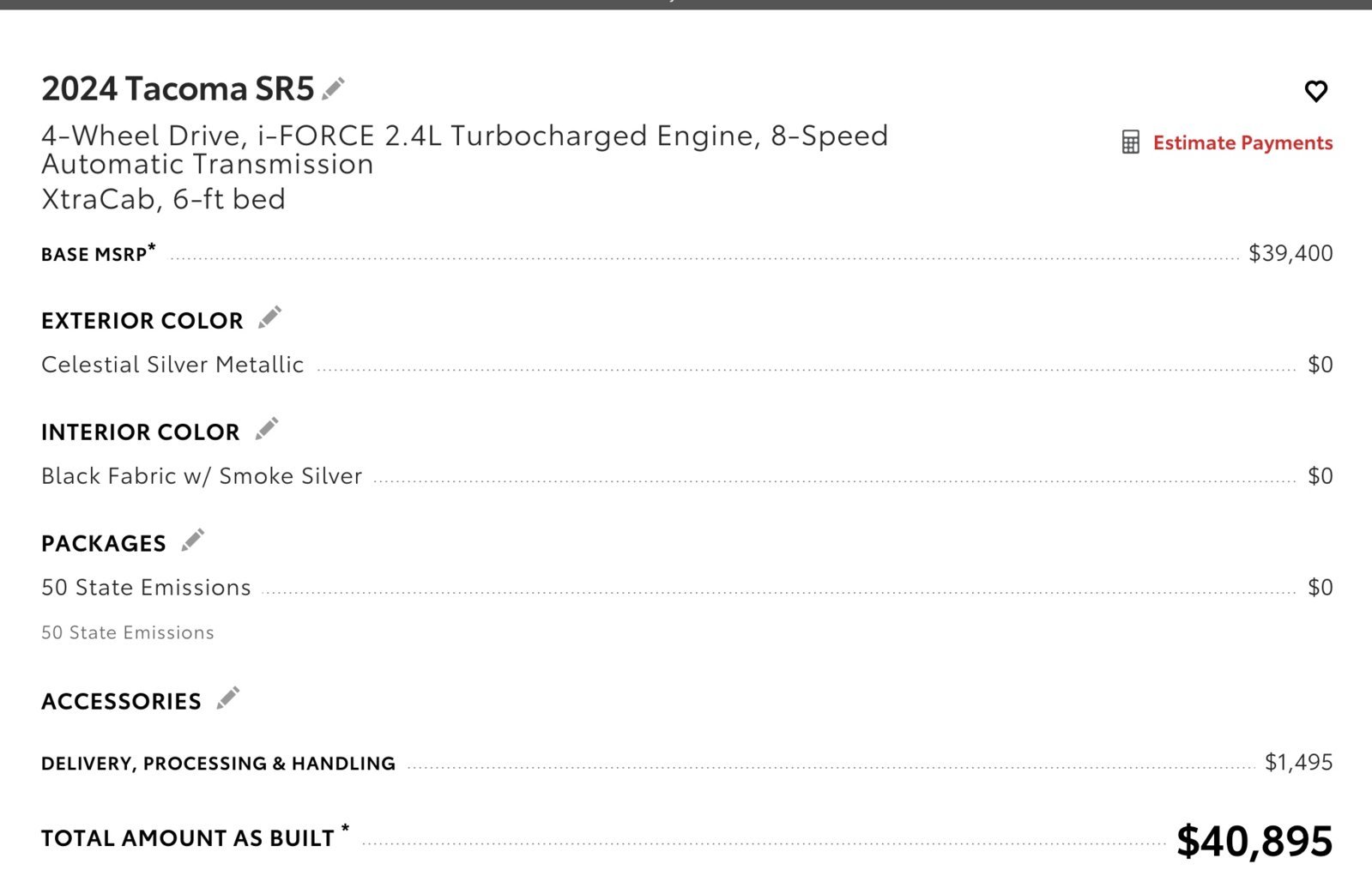Click the Delivery, Processing & Handling label
The image size is (1372, 870).
pyautogui.click(x=218, y=764)
